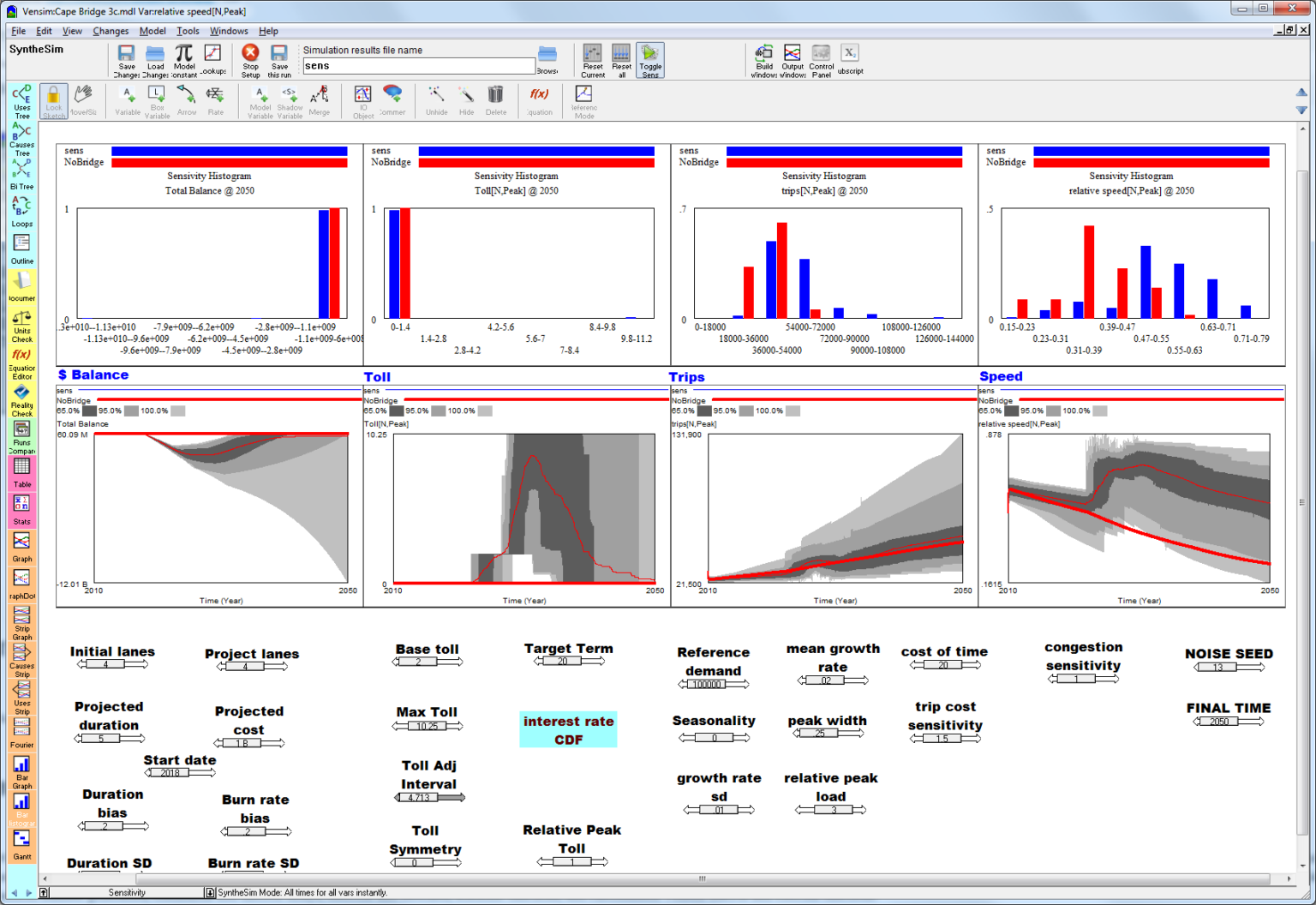
Task: Open the Causes Tree tool
Action: (21, 139)
